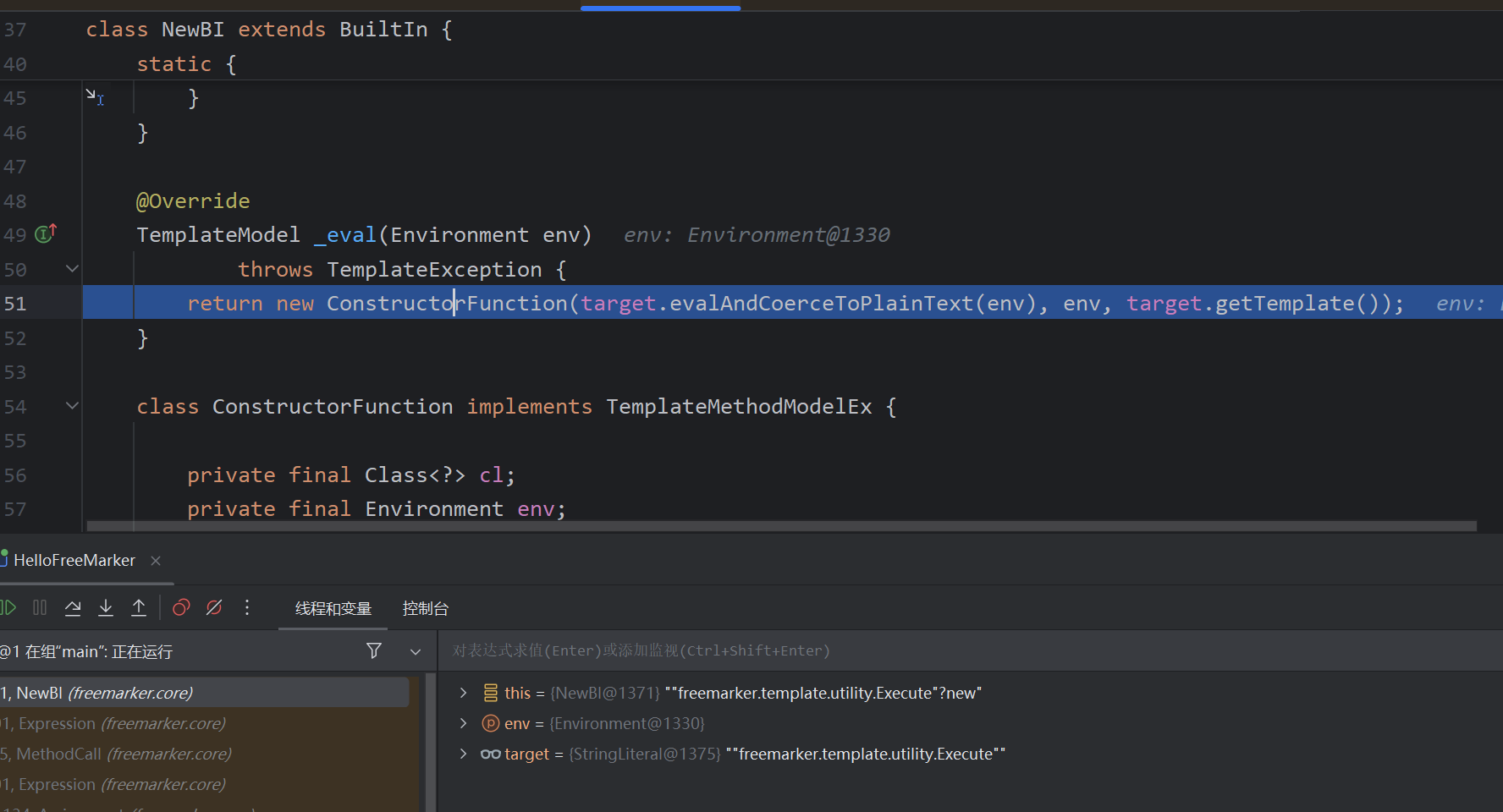The image size is (1503, 812).
Task: Click the gutter marker icon on line 45
Action: [x=95, y=96]
